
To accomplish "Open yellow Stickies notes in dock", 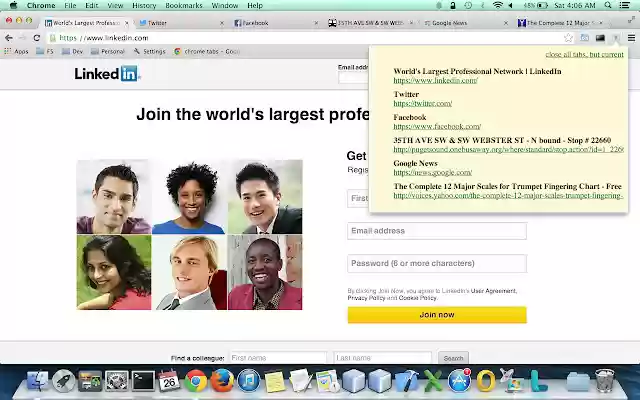I will (x=275, y=381).
